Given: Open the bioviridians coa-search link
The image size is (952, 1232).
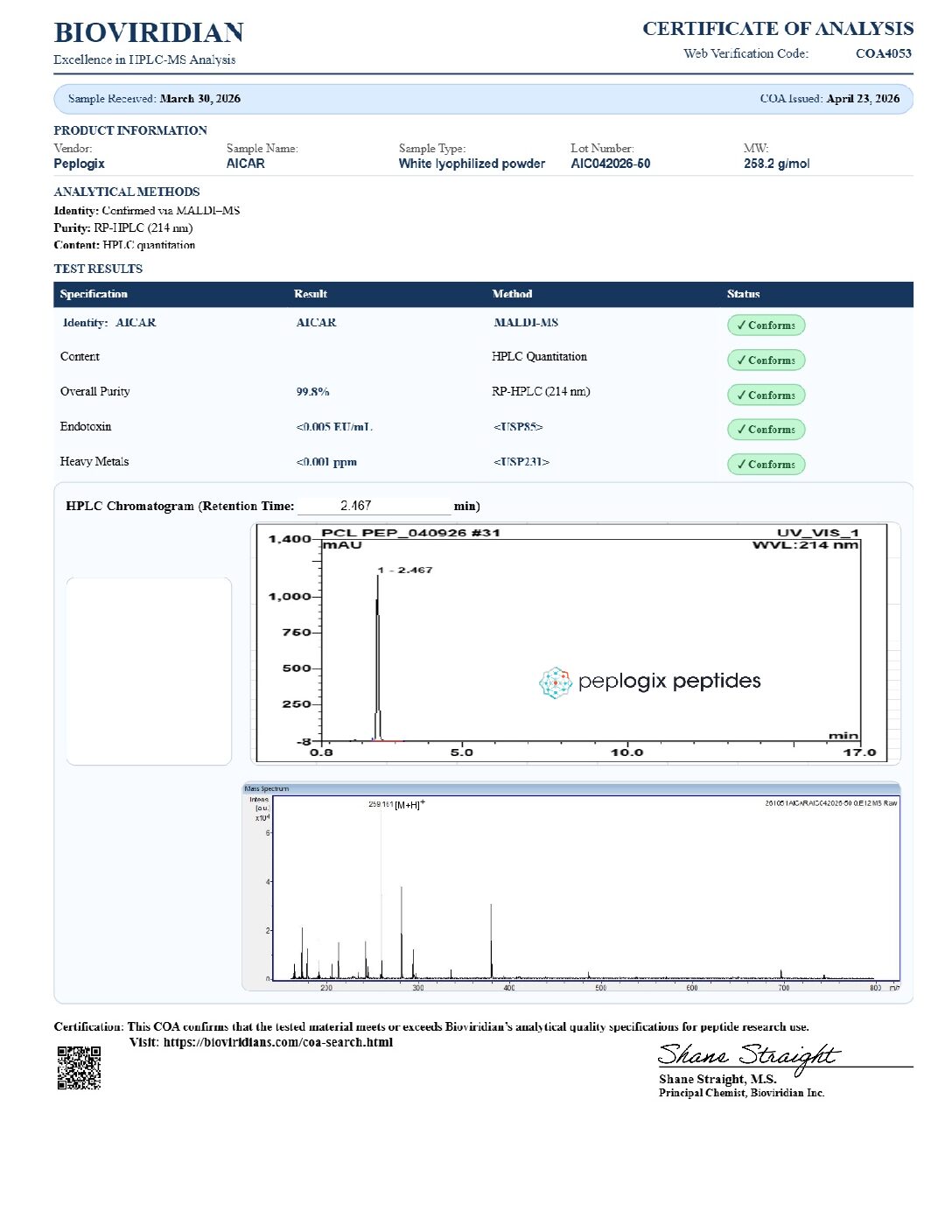Looking at the screenshot, I should (x=278, y=1042).
